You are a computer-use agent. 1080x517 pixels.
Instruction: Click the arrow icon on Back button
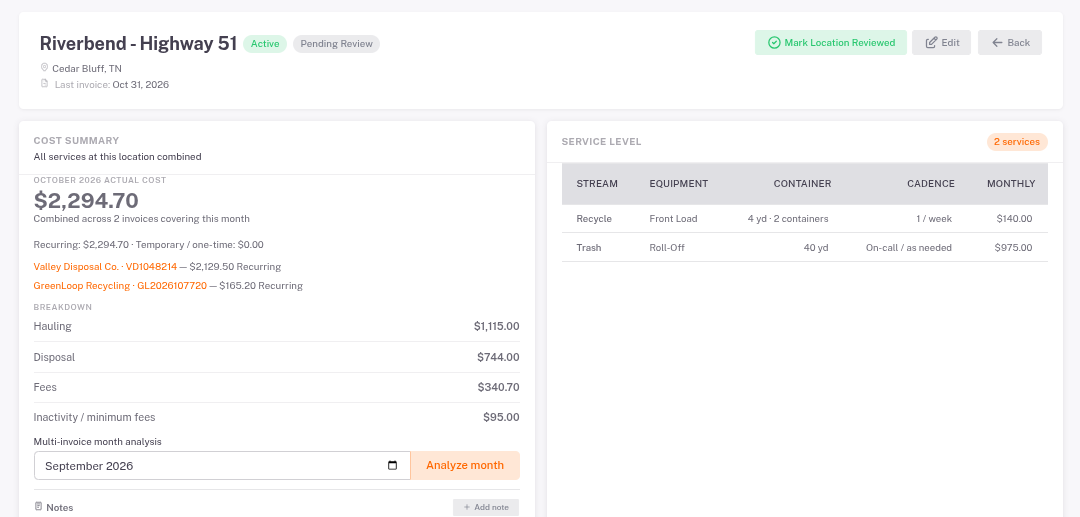coord(997,43)
